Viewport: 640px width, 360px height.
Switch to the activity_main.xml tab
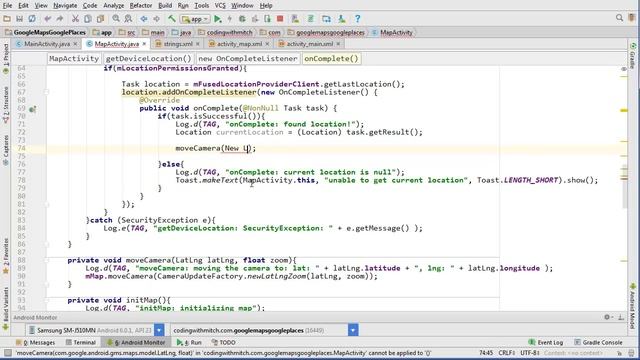pos(309,44)
